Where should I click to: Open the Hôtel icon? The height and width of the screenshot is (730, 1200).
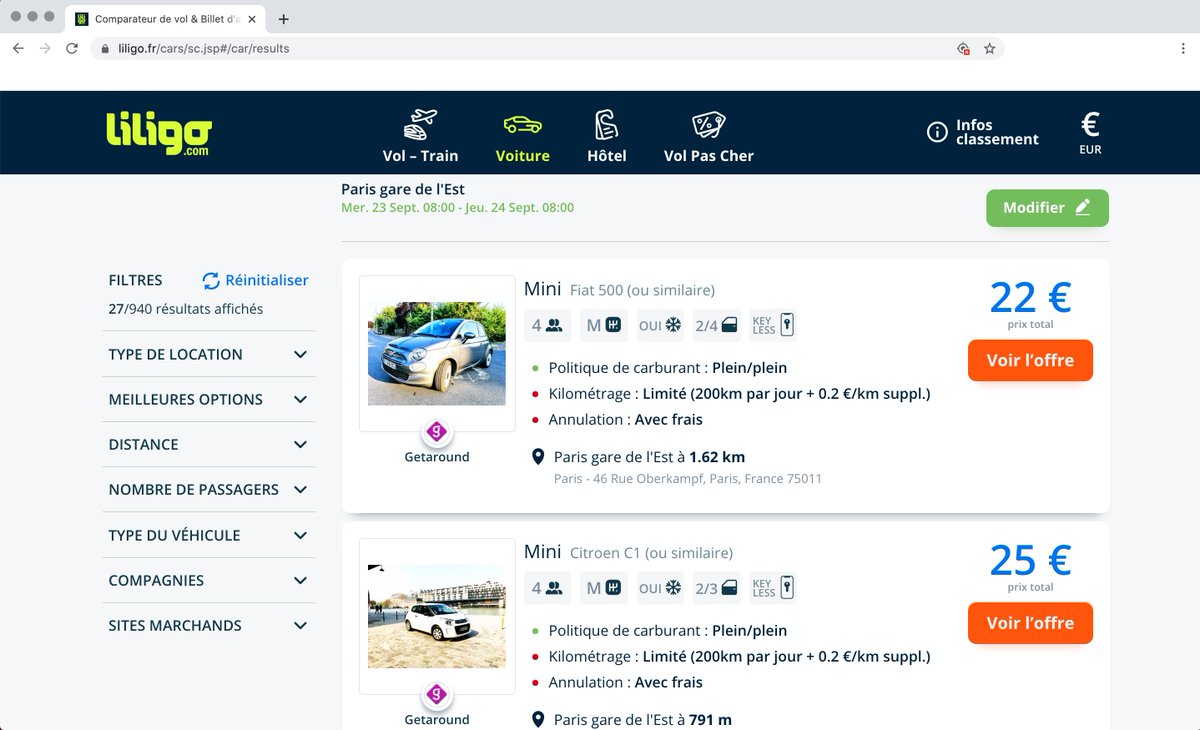coord(606,125)
